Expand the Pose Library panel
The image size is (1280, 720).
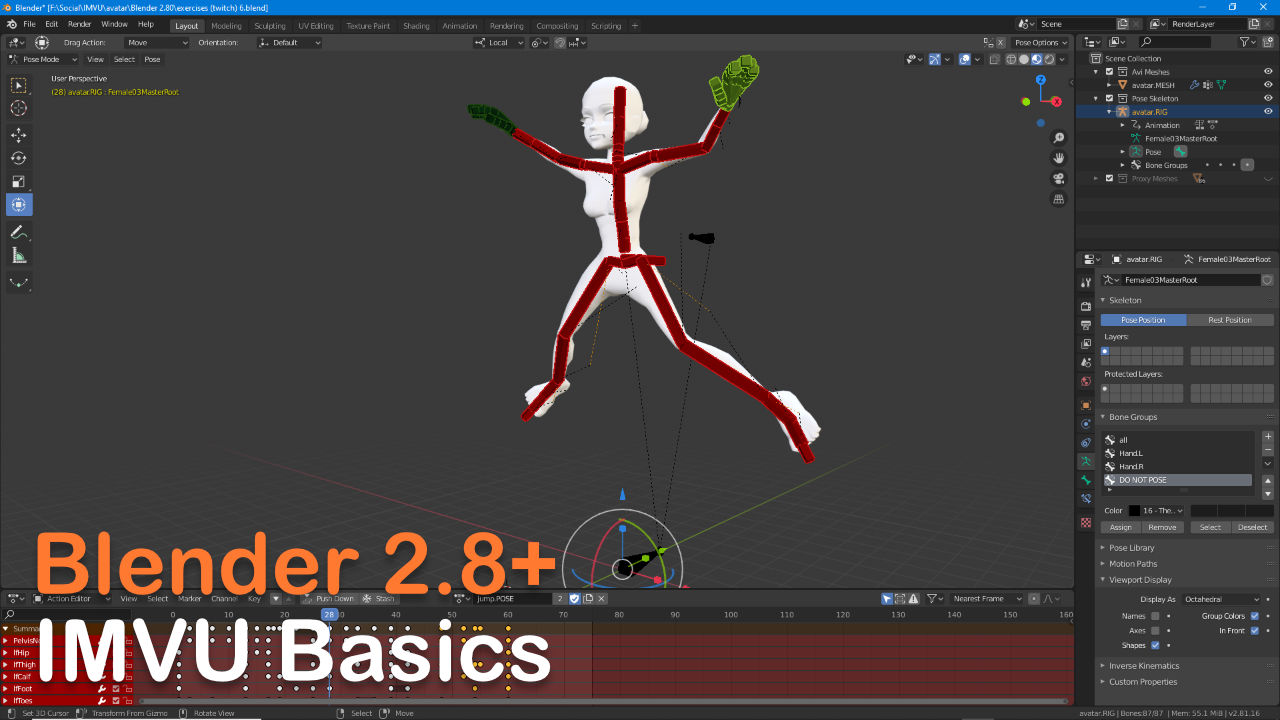click(1131, 548)
